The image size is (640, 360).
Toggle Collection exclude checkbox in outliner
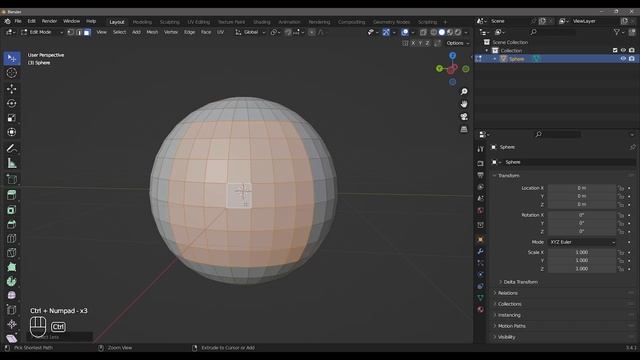(x=615, y=50)
